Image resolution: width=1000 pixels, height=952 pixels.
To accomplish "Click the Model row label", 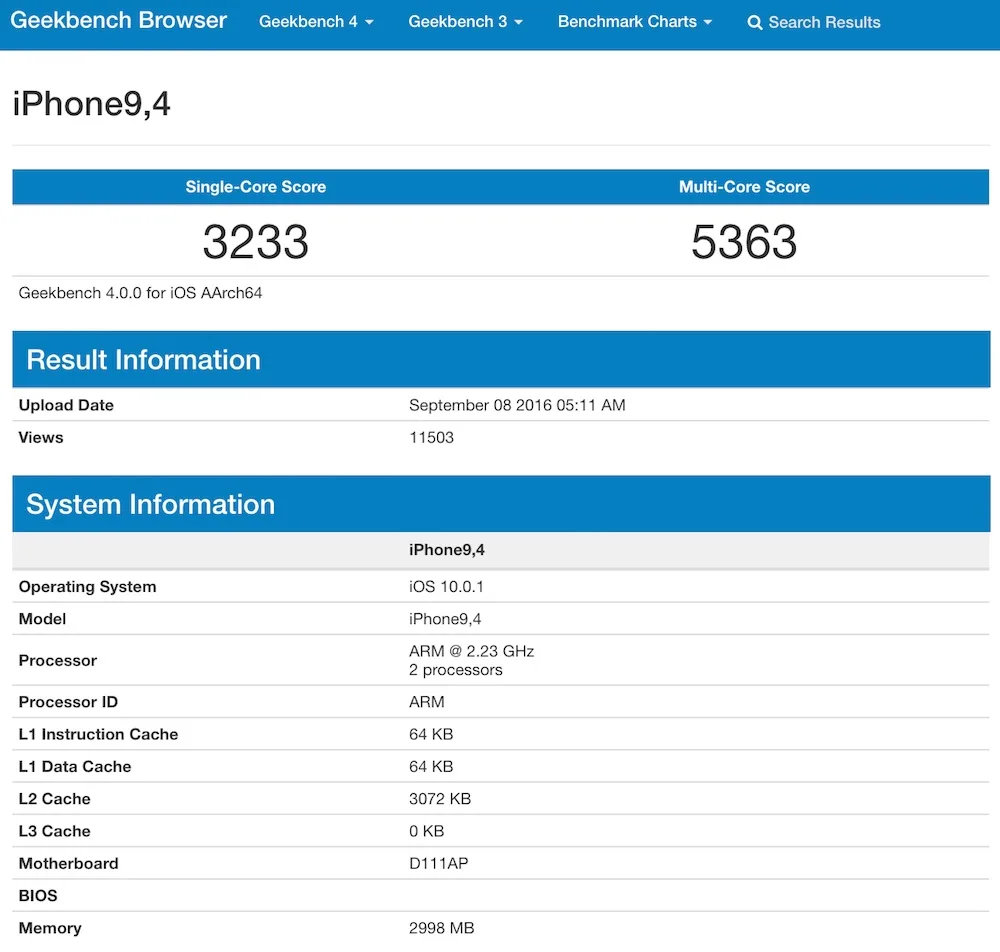I will [x=42, y=619].
